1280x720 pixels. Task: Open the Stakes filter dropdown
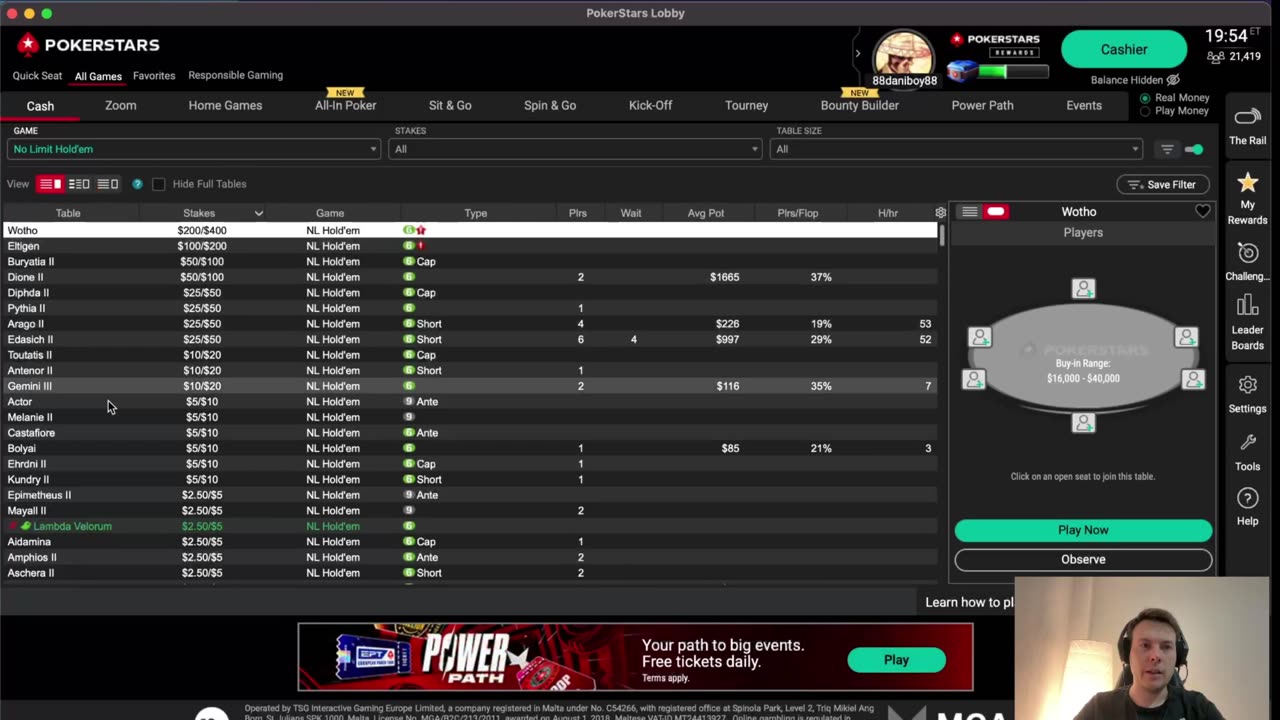(x=575, y=149)
